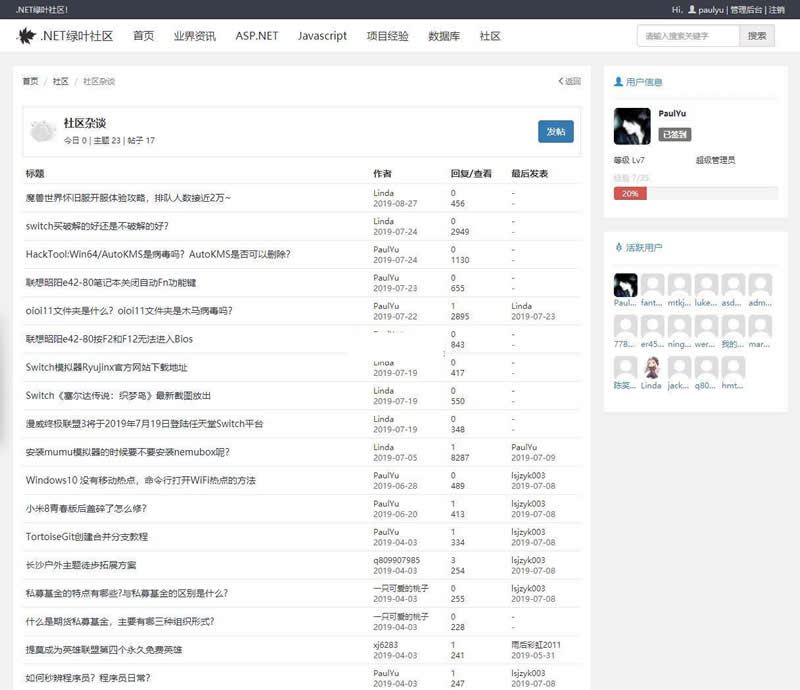Viewport: 800px width, 690px height.
Task: Open post Windows10 没有移动热点
Action: [140, 480]
